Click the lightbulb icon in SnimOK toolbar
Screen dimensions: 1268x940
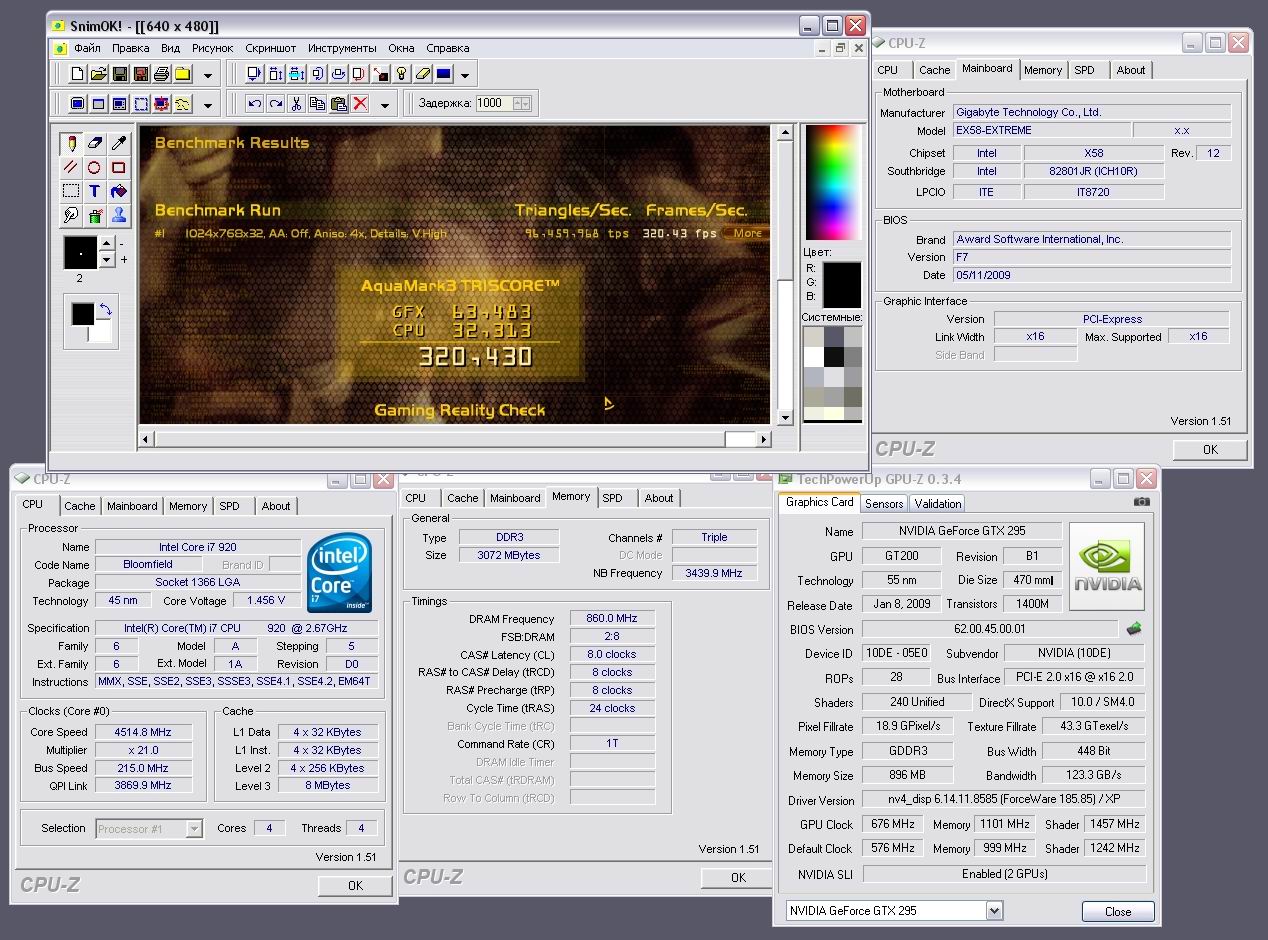[401, 74]
